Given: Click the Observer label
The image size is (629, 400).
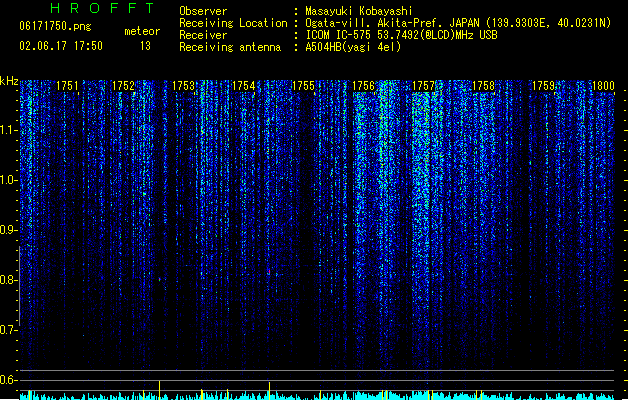Looking at the screenshot, I should (x=203, y=11).
